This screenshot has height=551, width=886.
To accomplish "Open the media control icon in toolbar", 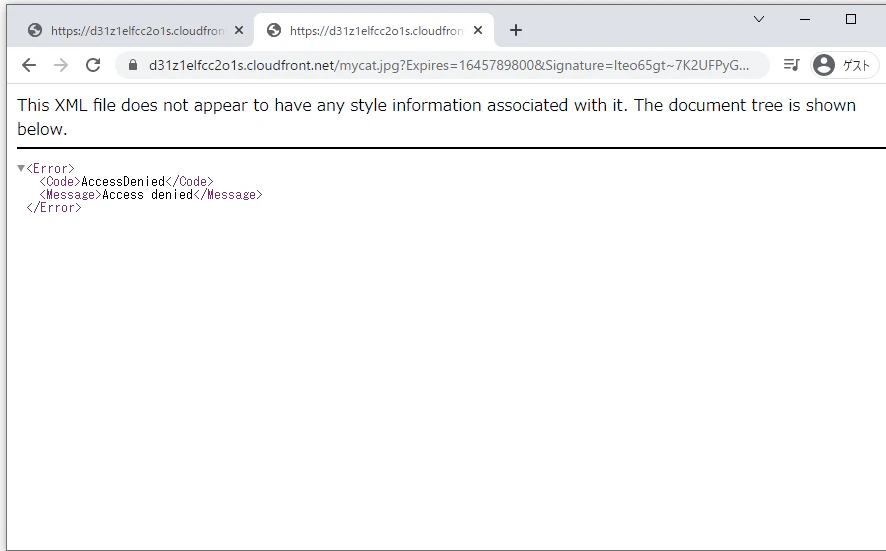I will (x=792, y=65).
